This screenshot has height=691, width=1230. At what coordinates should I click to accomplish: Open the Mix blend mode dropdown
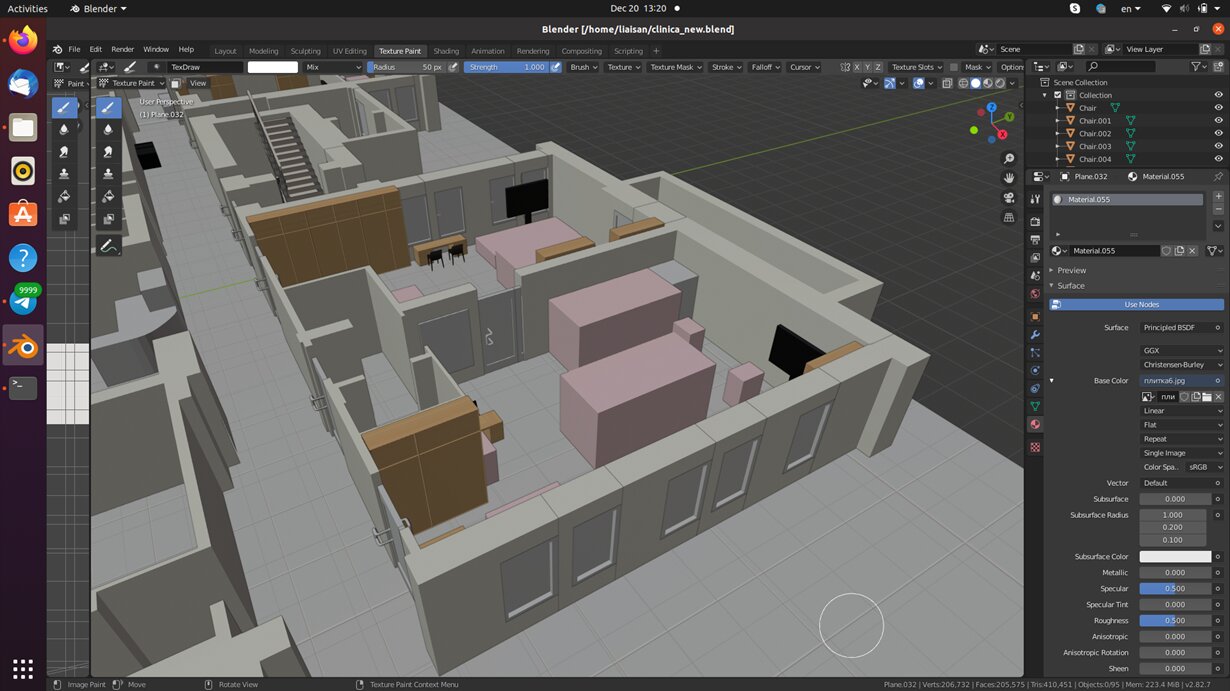pos(333,67)
